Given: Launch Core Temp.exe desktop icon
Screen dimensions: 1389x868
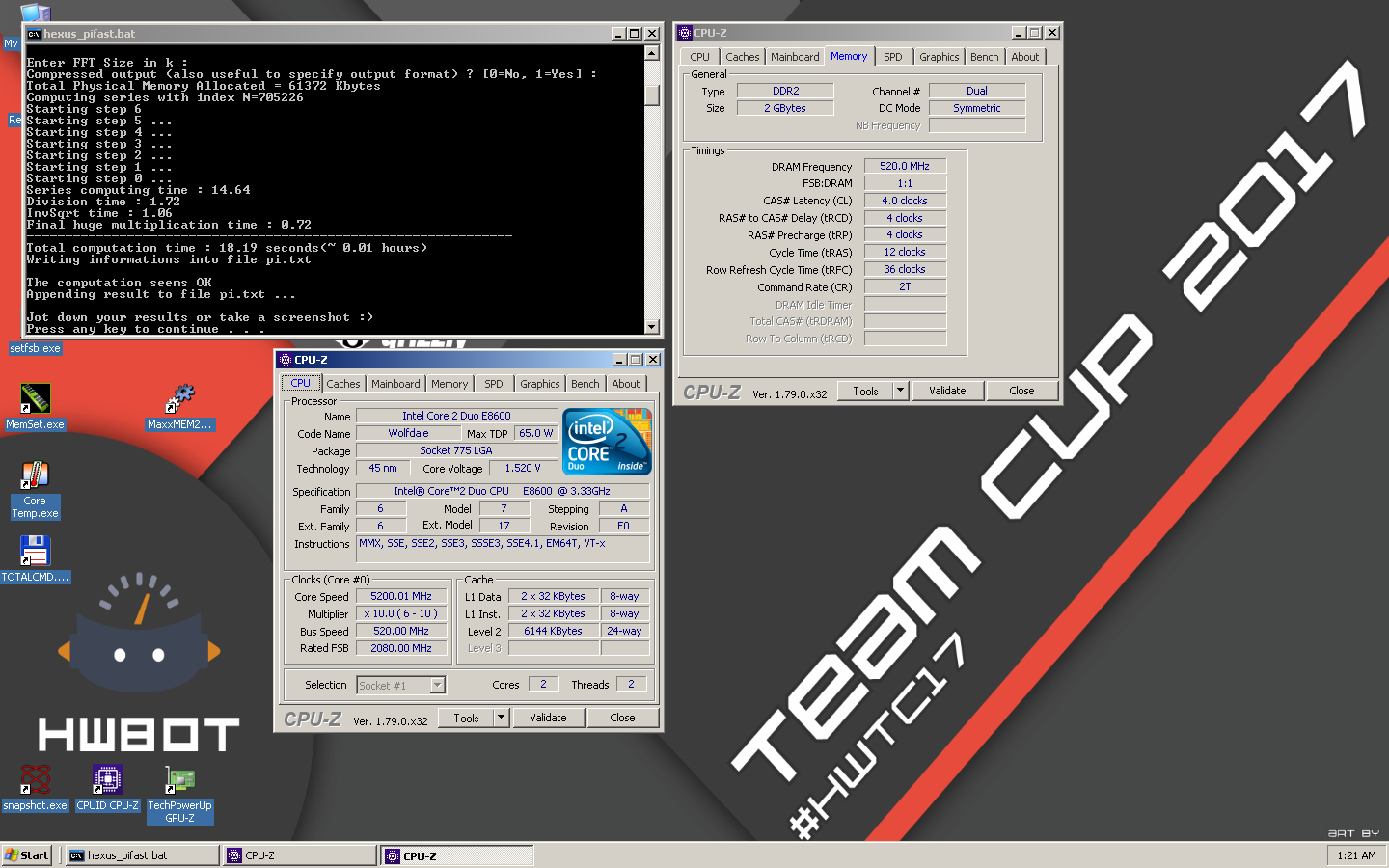Looking at the screenshot, I should [36, 475].
